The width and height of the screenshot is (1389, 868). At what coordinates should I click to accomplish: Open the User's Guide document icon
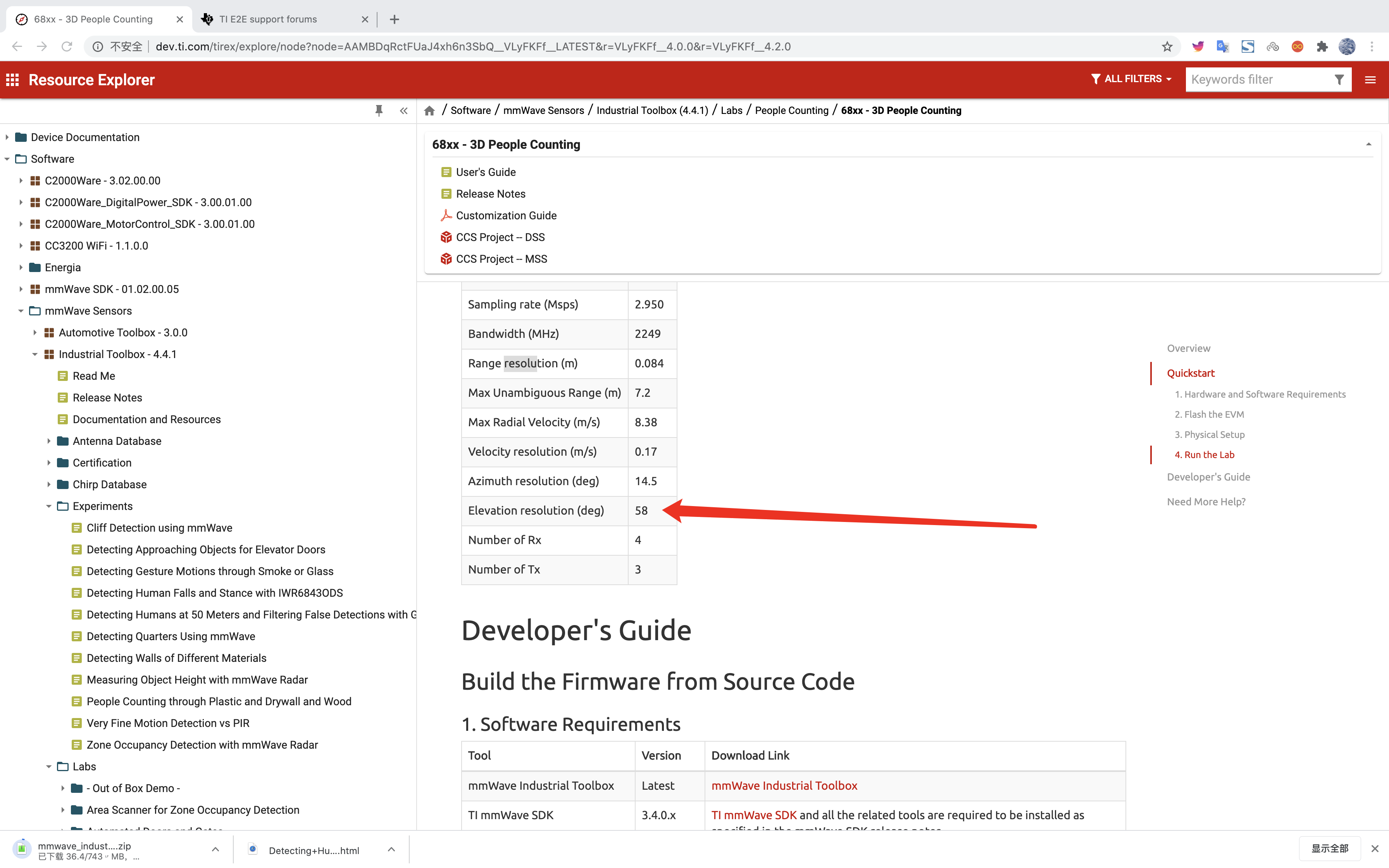coord(446,172)
